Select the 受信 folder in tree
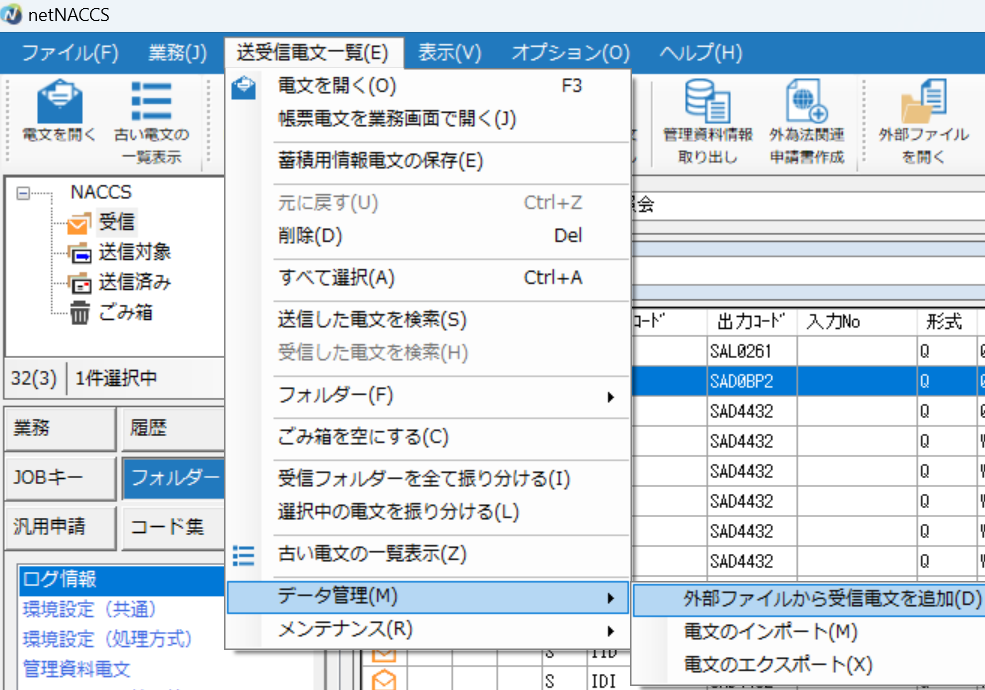 (x=116, y=222)
